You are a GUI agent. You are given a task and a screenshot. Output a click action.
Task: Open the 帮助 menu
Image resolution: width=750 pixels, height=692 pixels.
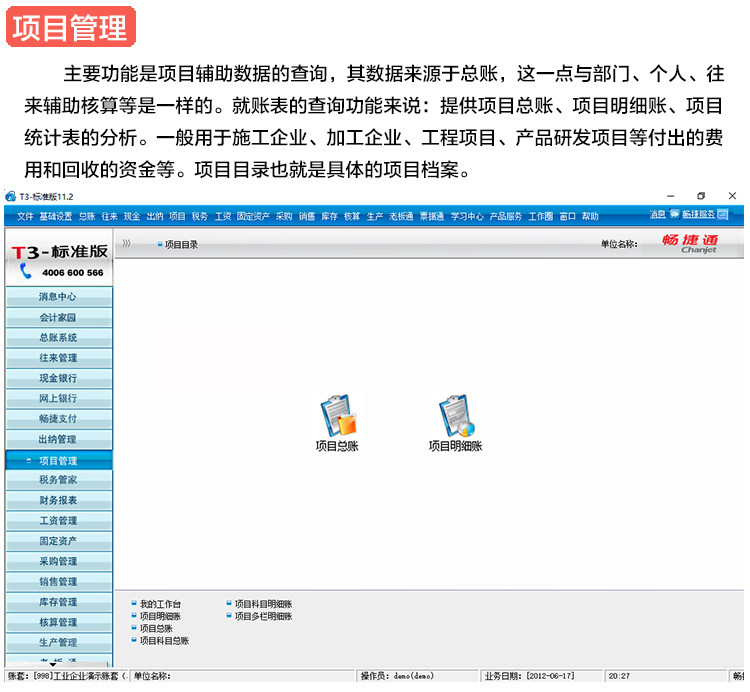coord(590,216)
